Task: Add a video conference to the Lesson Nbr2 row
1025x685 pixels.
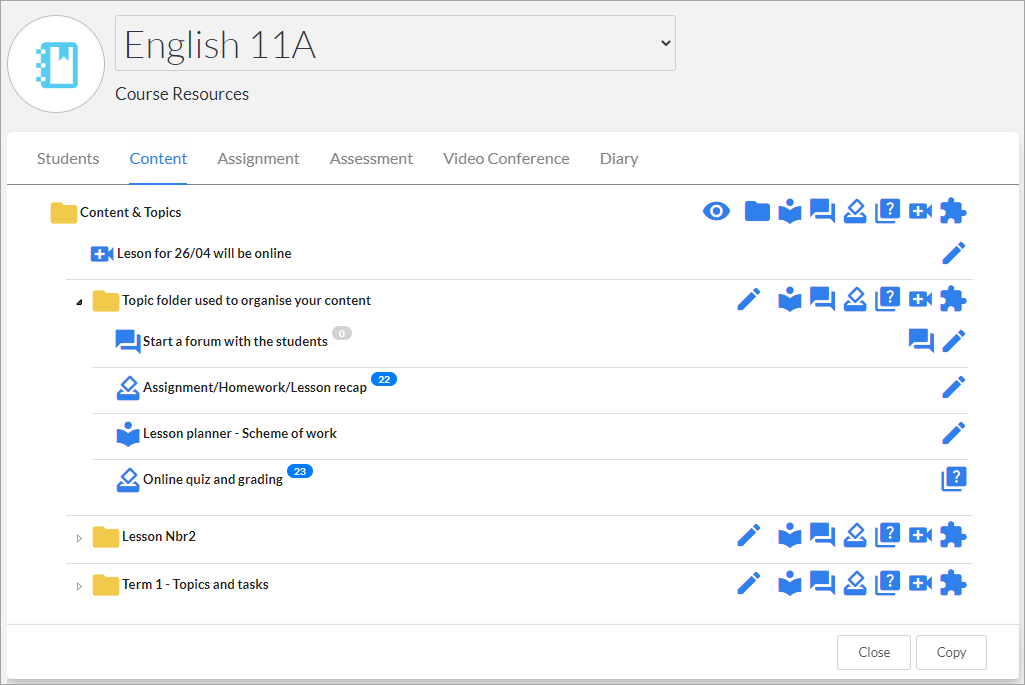Action: coord(920,535)
